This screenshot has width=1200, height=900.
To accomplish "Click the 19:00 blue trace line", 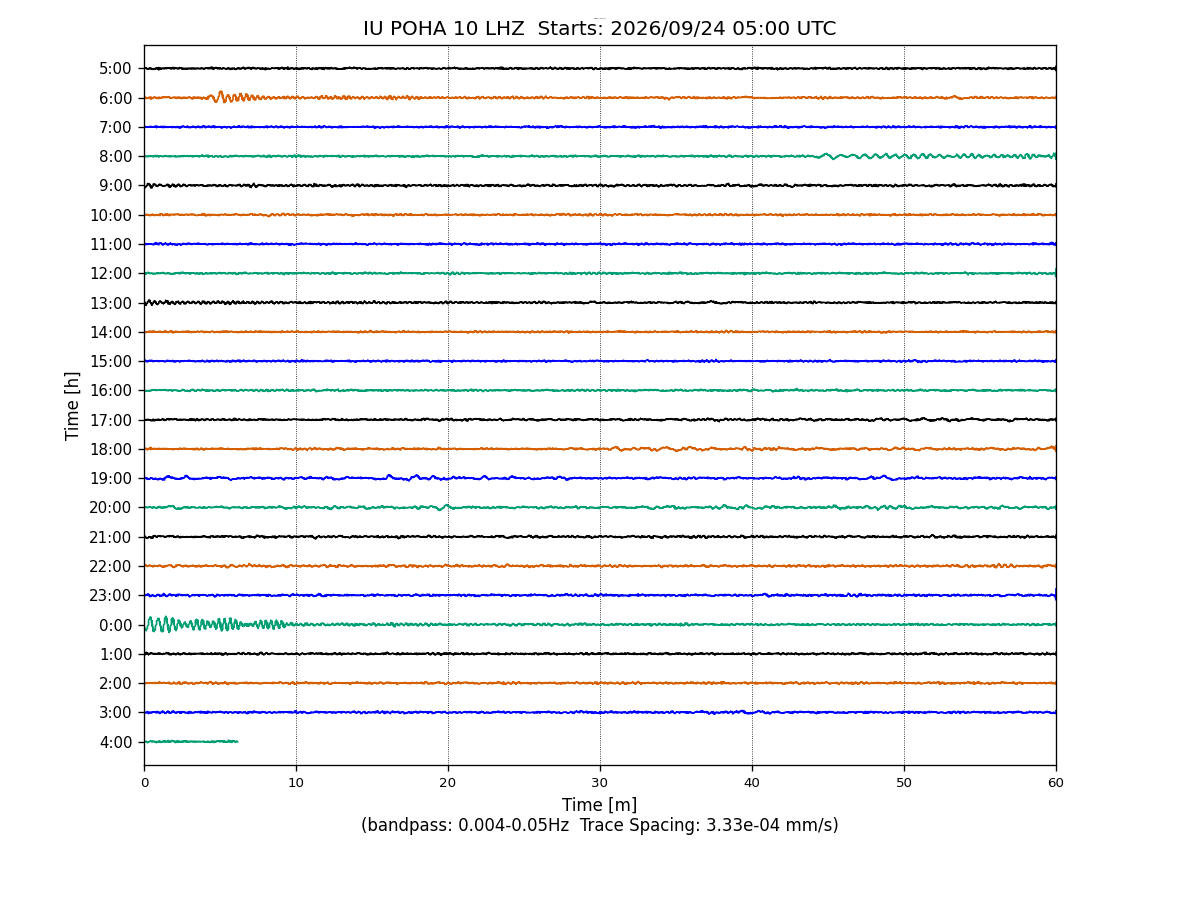I will click(600, 478).
